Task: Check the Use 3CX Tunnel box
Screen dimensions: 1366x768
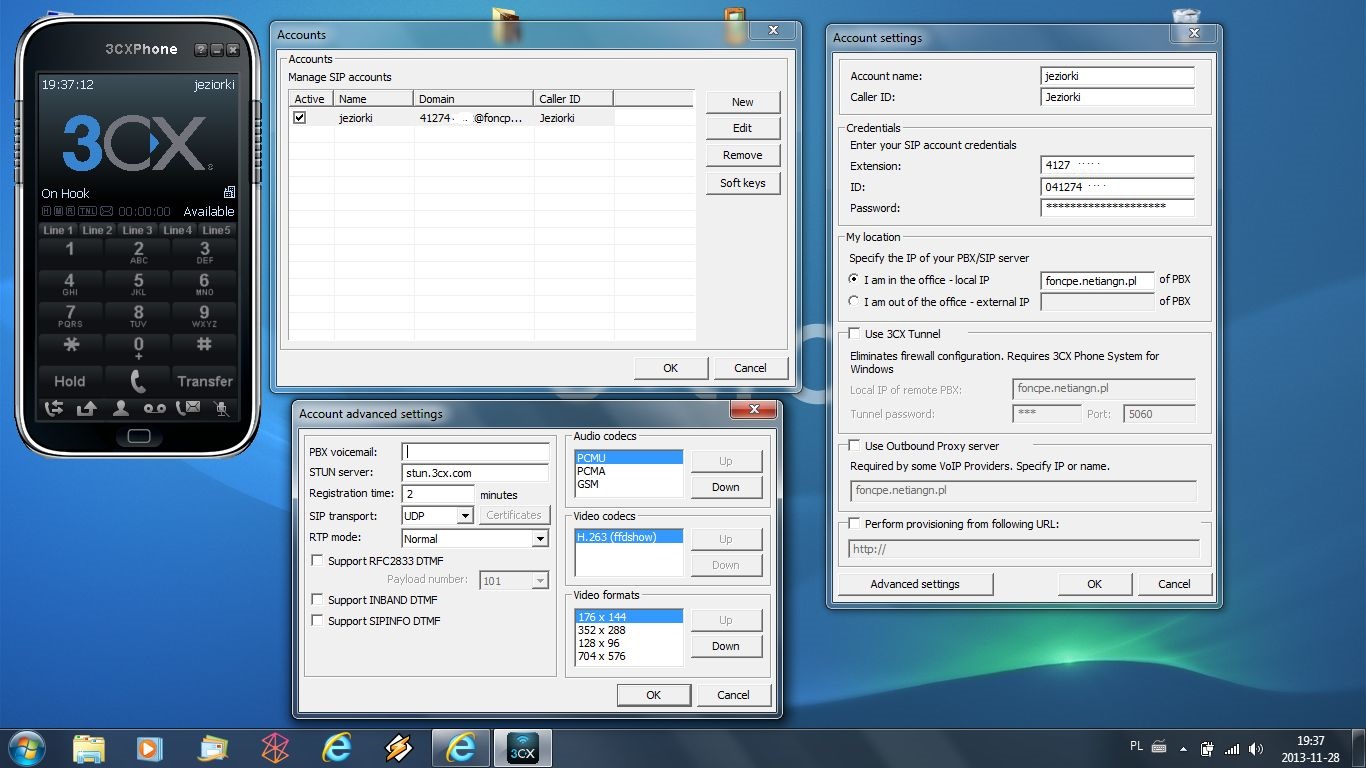Action: coord(854,334)
